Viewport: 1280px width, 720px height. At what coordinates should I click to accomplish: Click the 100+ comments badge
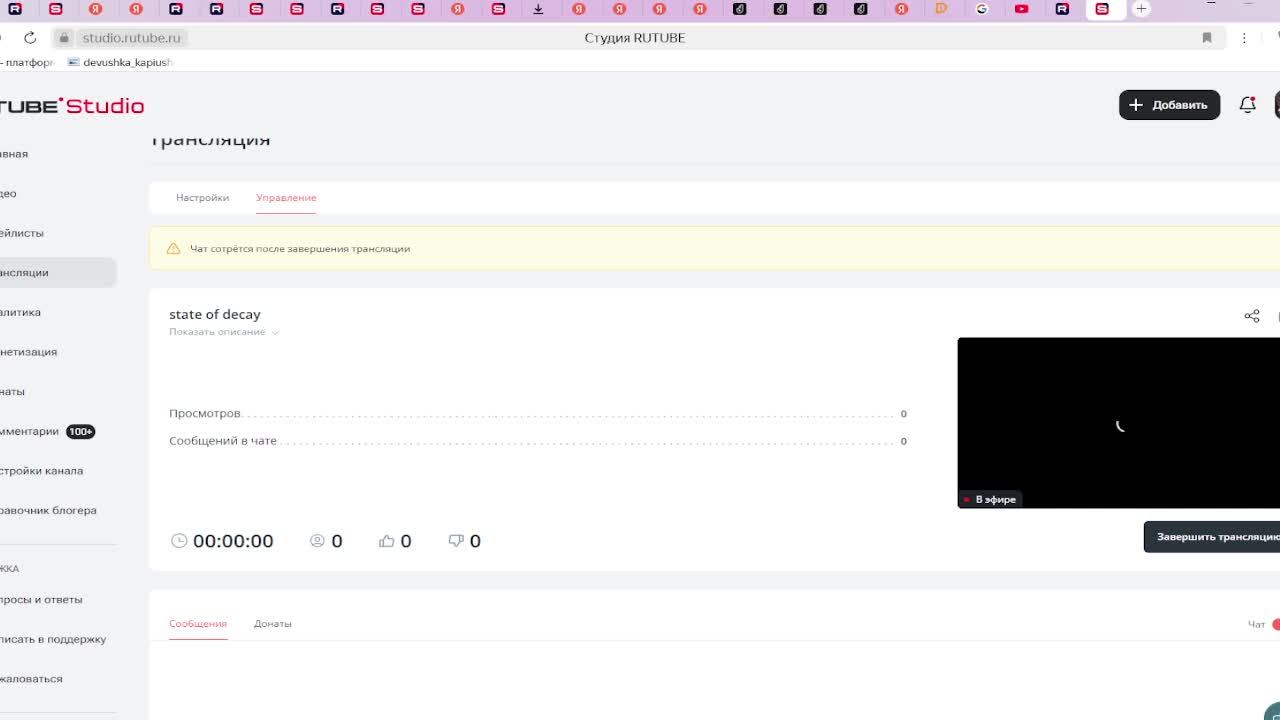pyautogui.click(x=80, y=432)
